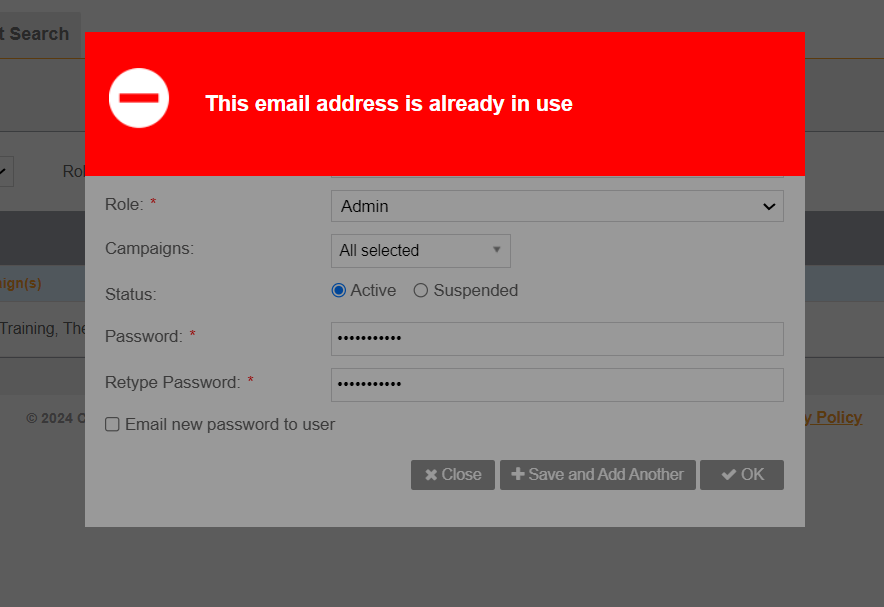Open the Role dropdown showing Admin
Viewport: 884px width, 607px height.
coord(557,206)
